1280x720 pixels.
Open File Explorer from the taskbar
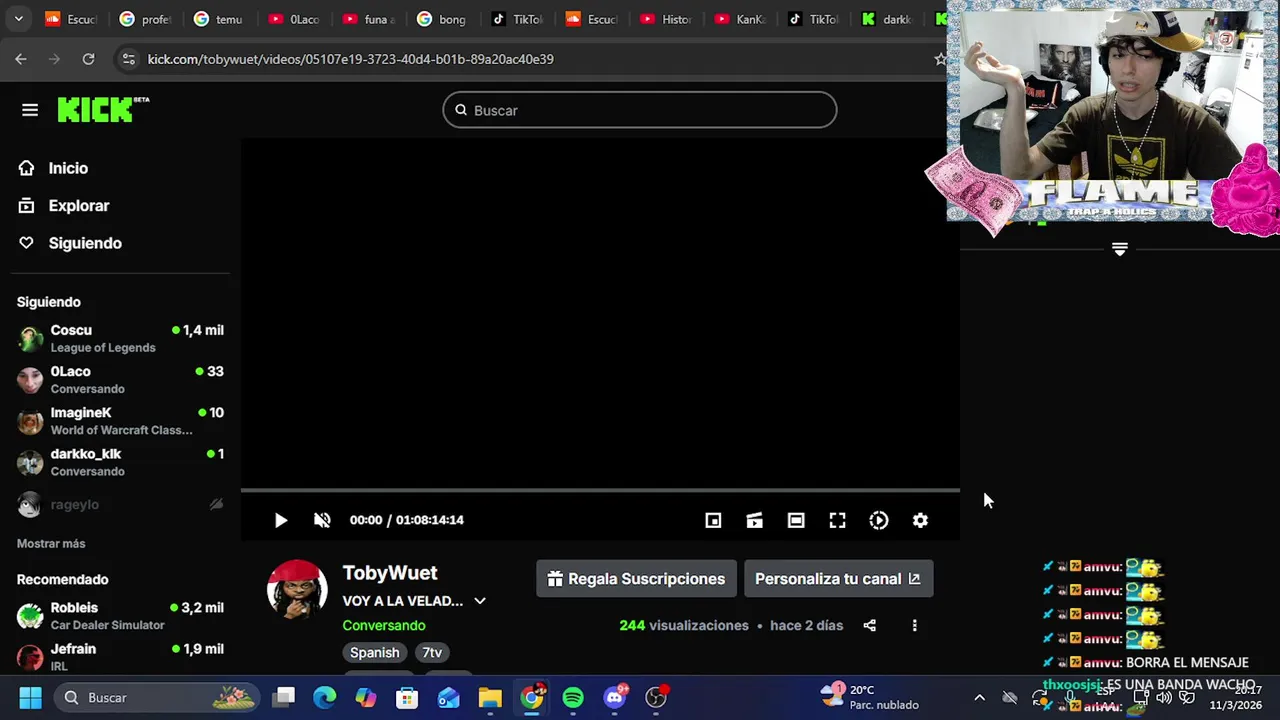490,697
